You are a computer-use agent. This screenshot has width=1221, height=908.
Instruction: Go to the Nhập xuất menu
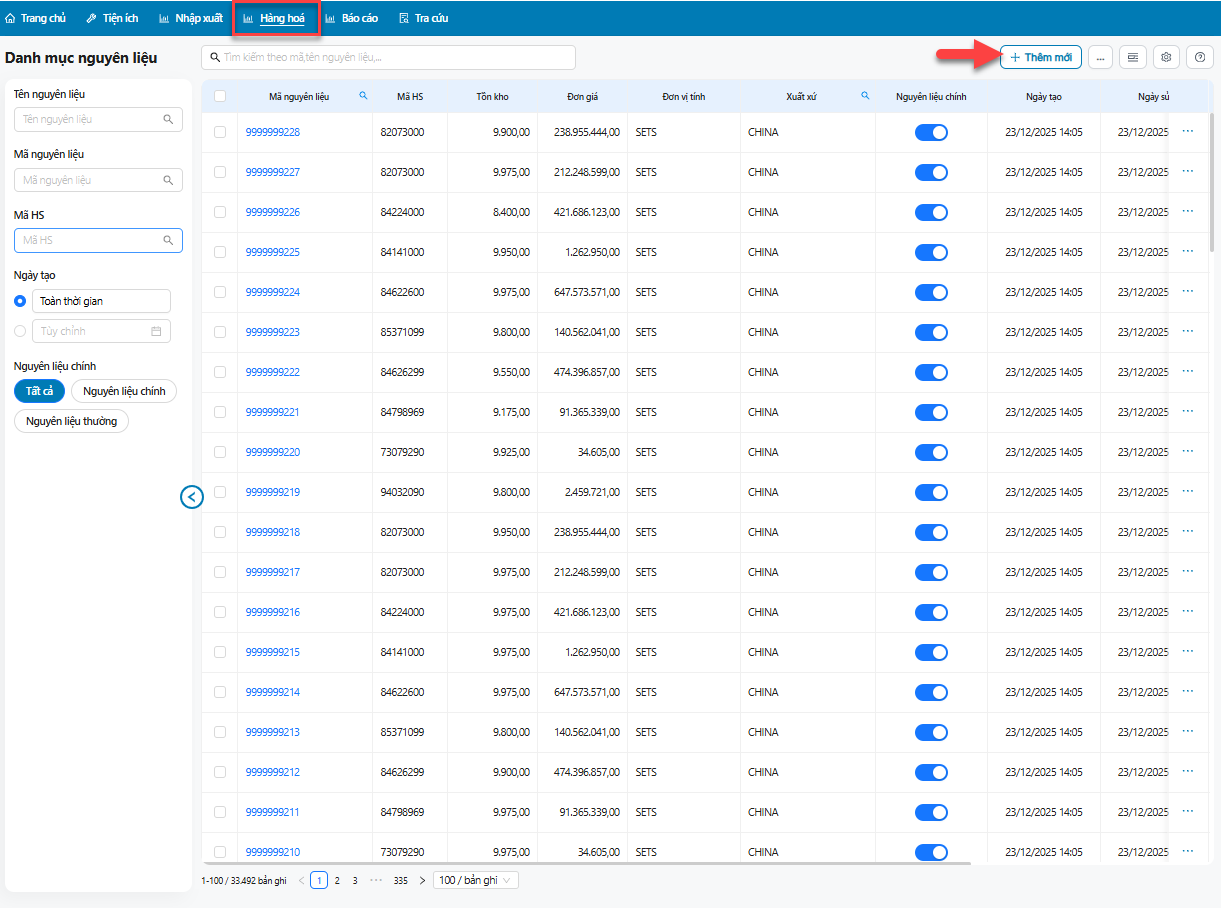(191, 18)
